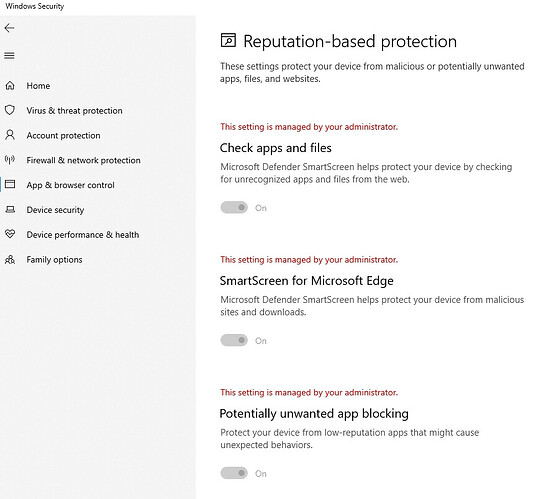The image size is (554, 499).
Task: Open Virus & threat protection page
Action: pyautogui.click(x=74, y=111)
